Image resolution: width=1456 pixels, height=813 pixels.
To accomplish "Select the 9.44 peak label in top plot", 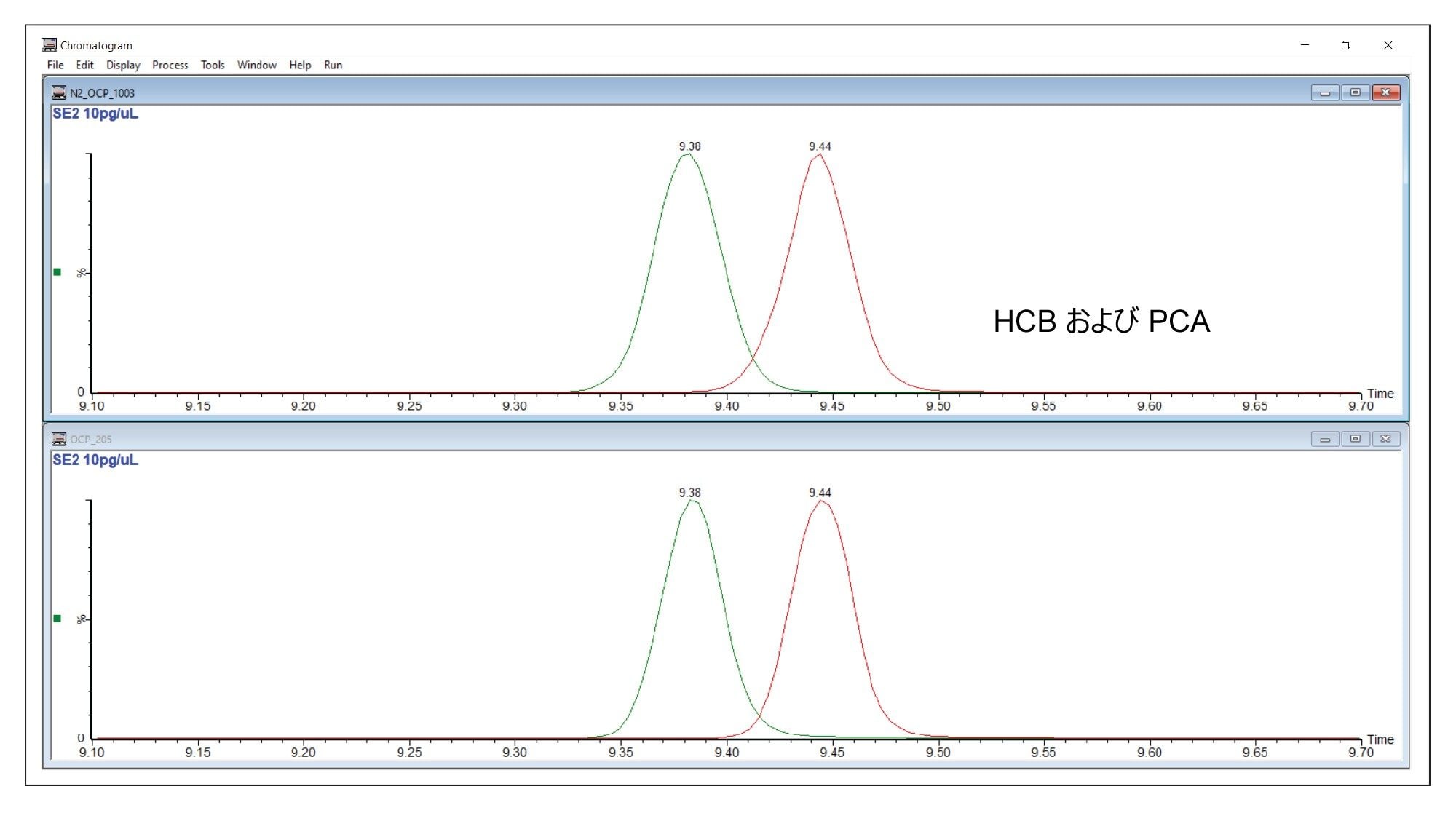I will click(820, 146).
